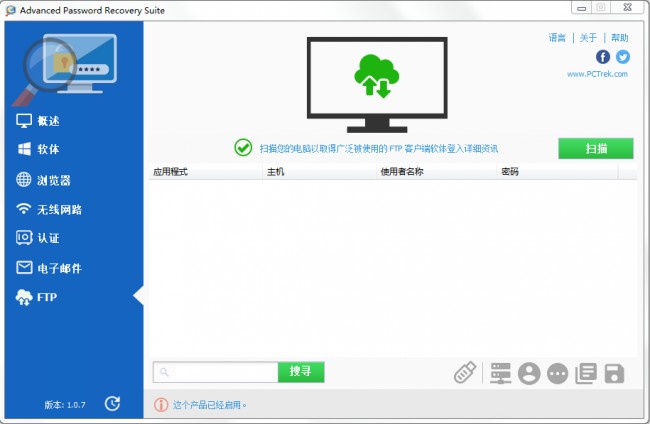Click the app logo in the sidebar
The width and height of the screenshot is (650, 424).
pyautogui.click(x=65, y=68)
